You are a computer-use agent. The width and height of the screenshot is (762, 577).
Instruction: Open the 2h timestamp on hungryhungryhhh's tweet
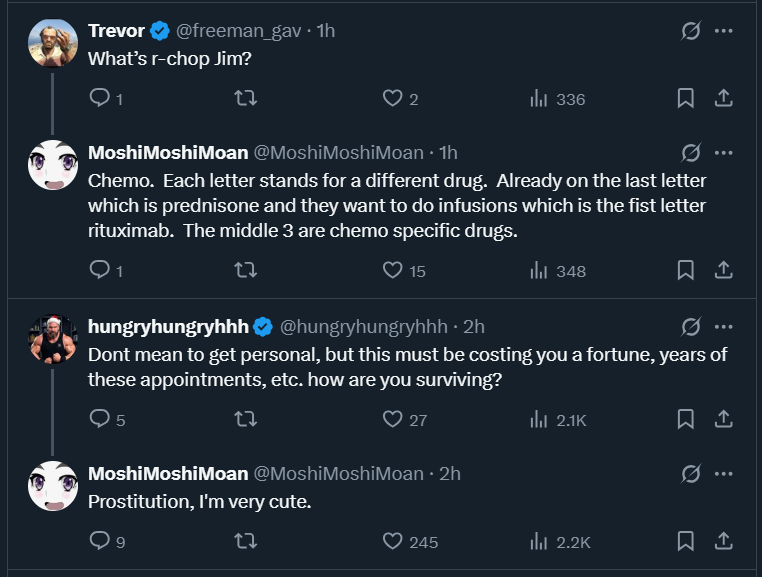tap(474, 327)
